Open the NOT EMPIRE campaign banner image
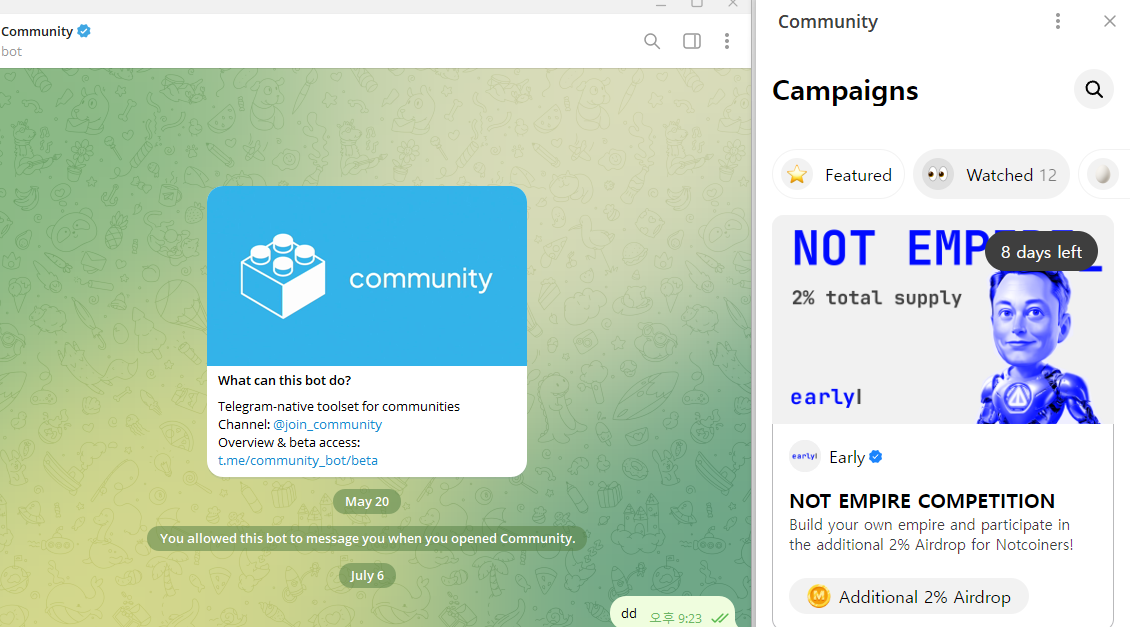1130x627 pixels. pos(943,319)
